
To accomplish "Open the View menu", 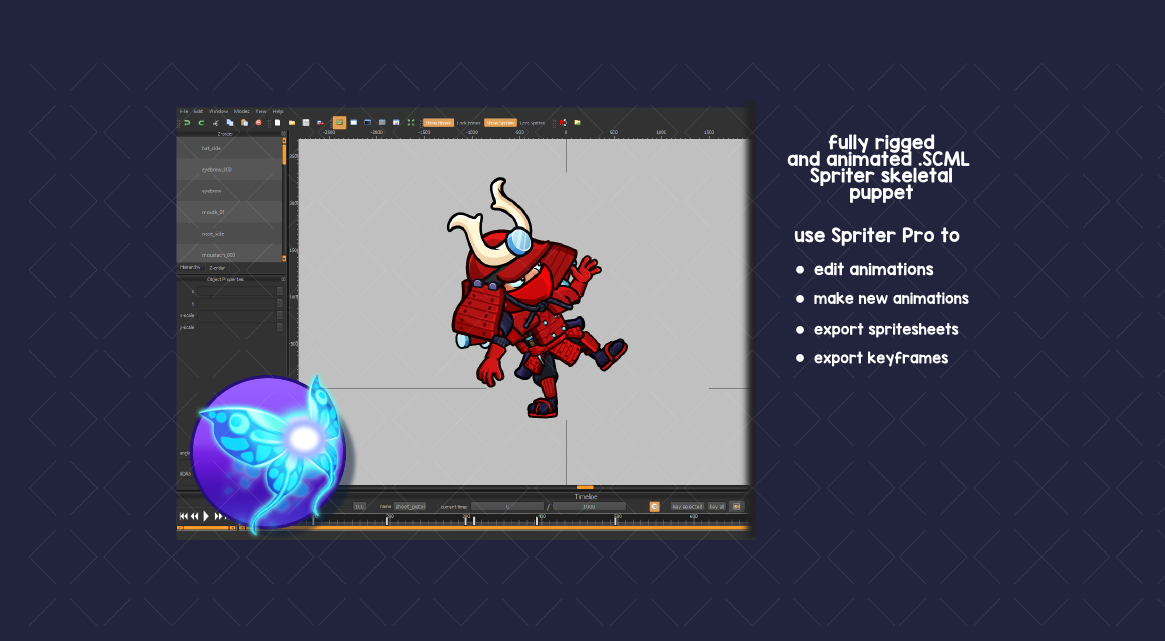I will [261, 111].
